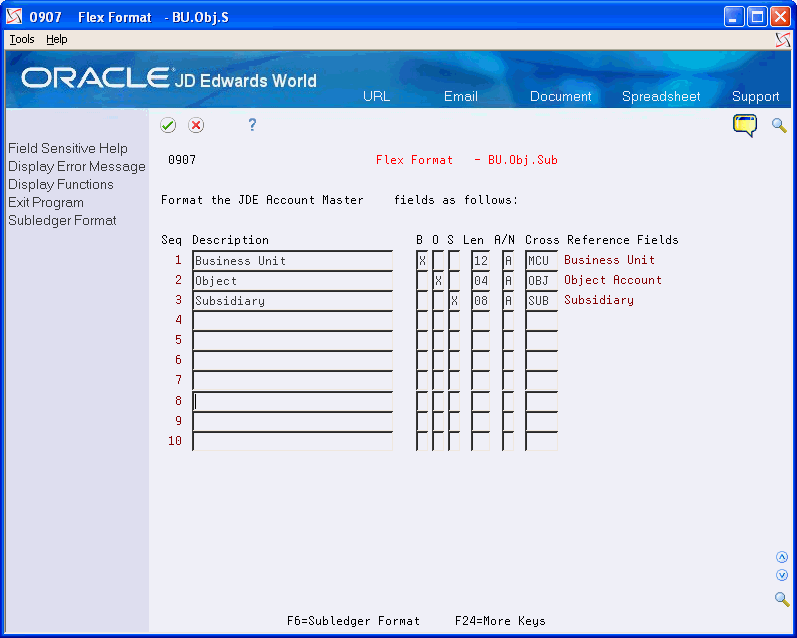Maximize the Flex Format window

click(757, 17)
